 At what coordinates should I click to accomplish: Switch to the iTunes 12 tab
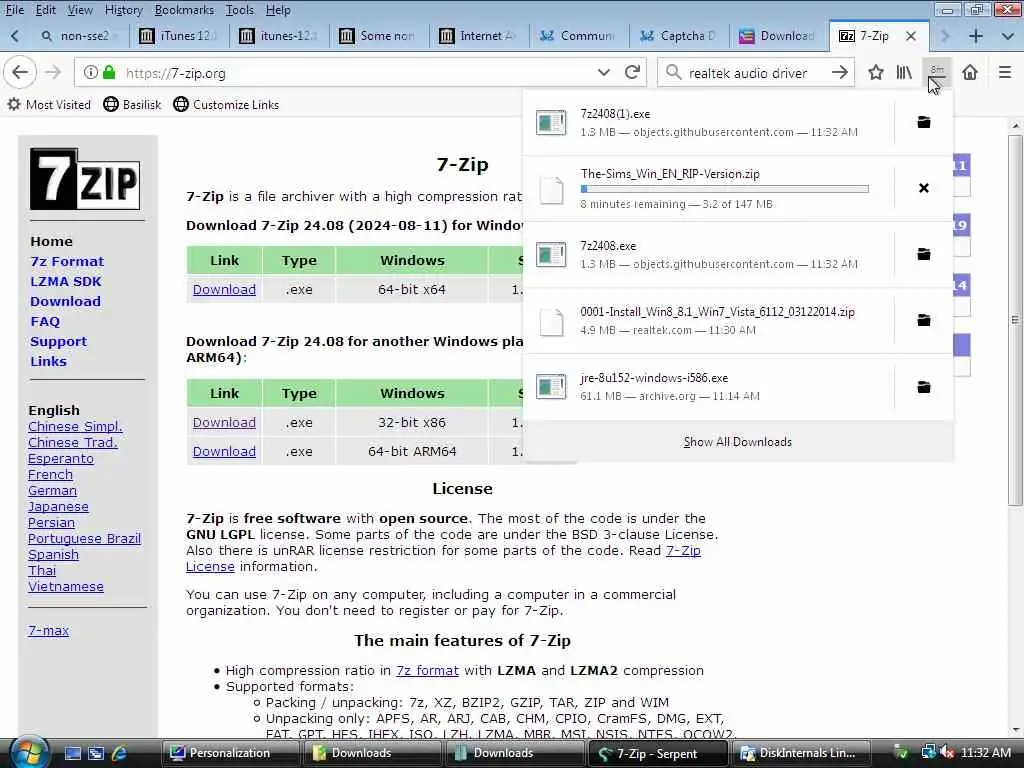[x=179, y=36]
